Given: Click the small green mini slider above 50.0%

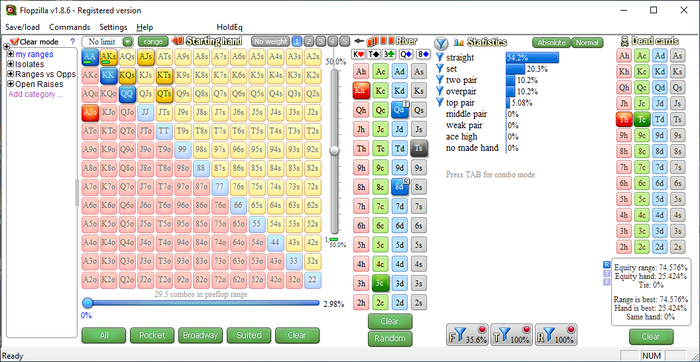Looking at the screenshot, I should click(x=333, y=240).
